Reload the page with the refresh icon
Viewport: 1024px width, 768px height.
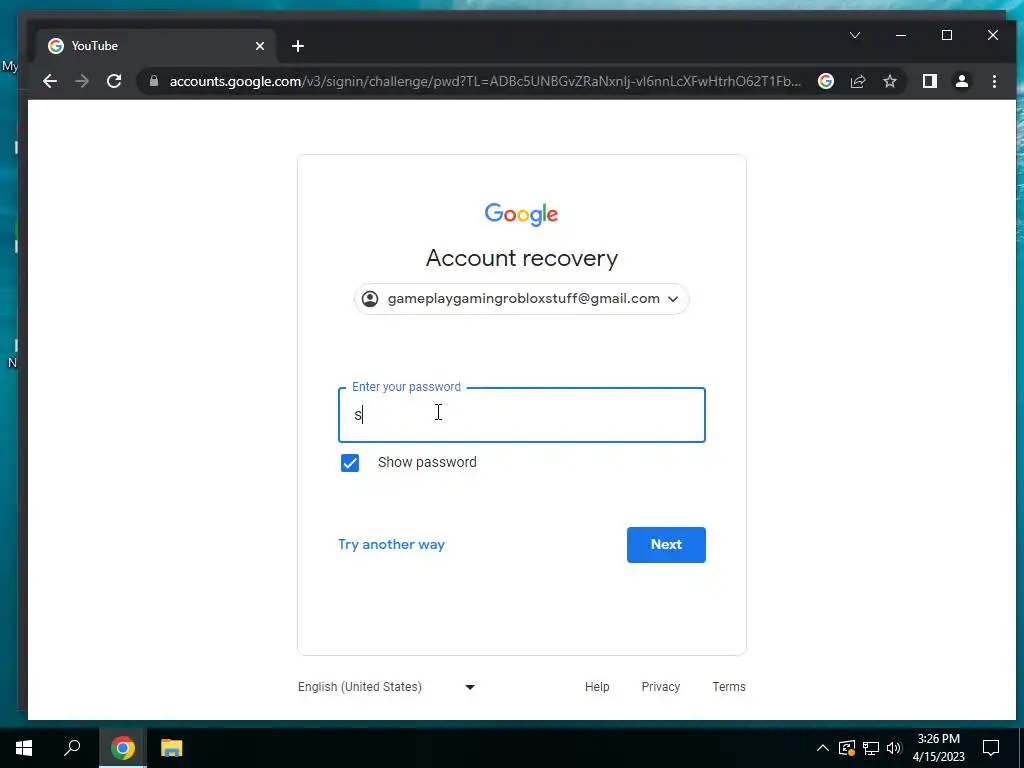(114, 81)
